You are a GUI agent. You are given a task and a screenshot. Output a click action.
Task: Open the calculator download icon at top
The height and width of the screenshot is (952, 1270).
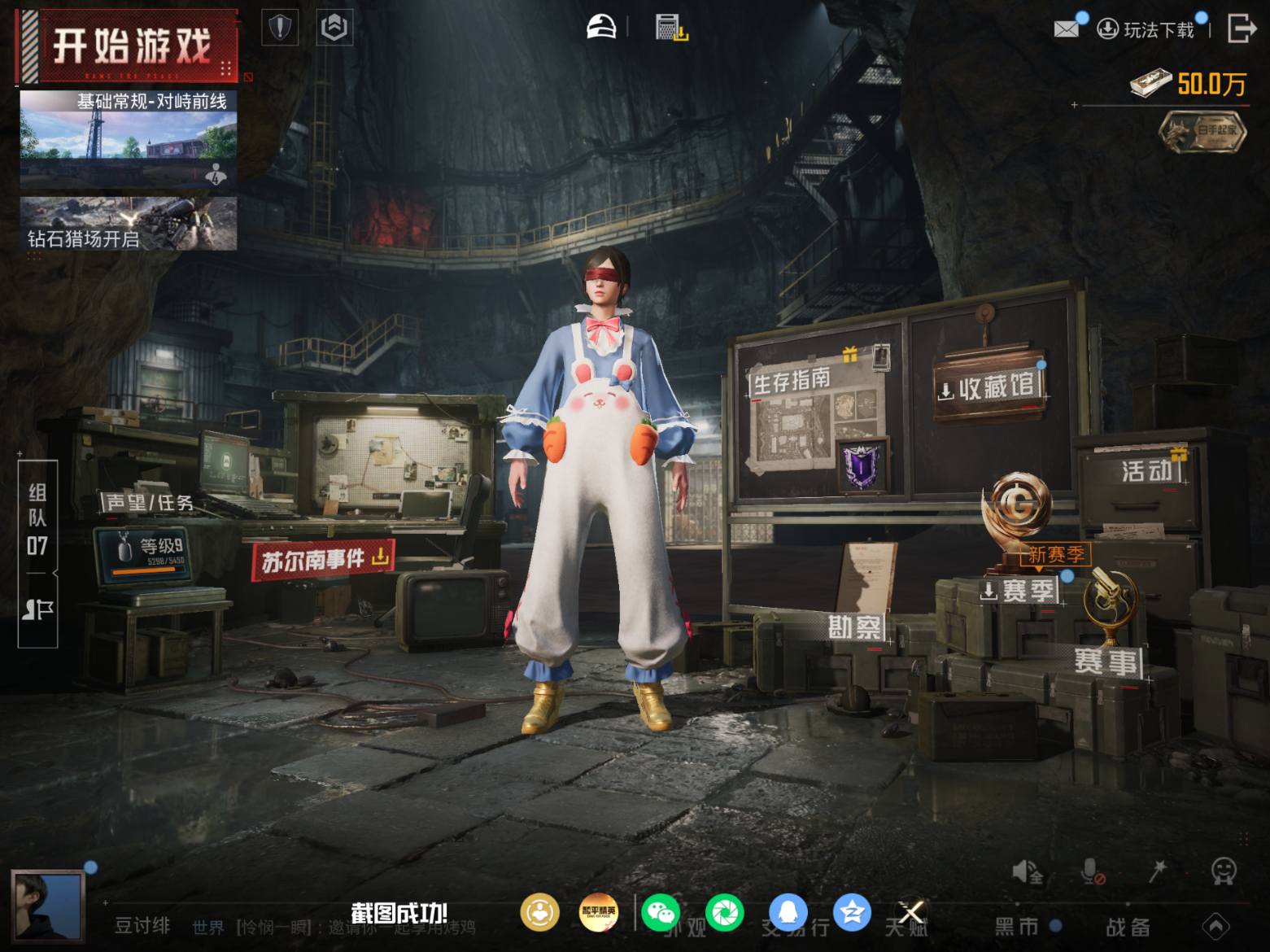(671, 28)
